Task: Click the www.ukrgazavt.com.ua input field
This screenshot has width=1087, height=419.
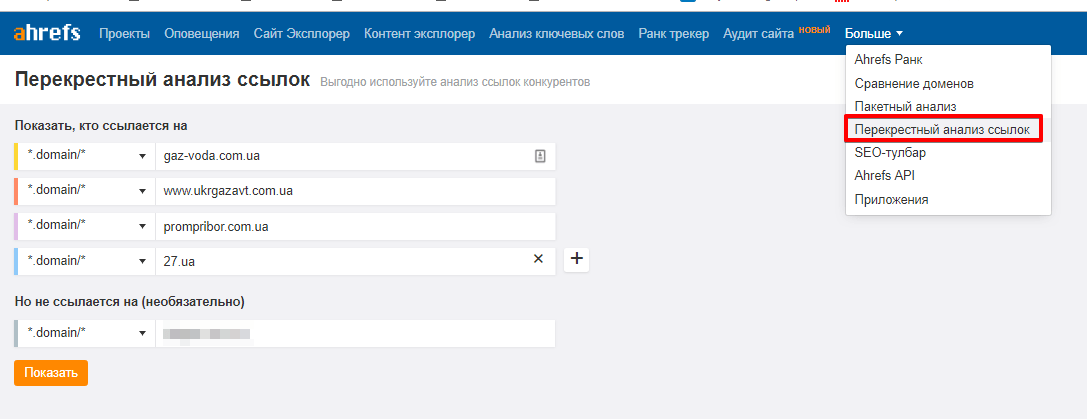Action: point(354,191)
